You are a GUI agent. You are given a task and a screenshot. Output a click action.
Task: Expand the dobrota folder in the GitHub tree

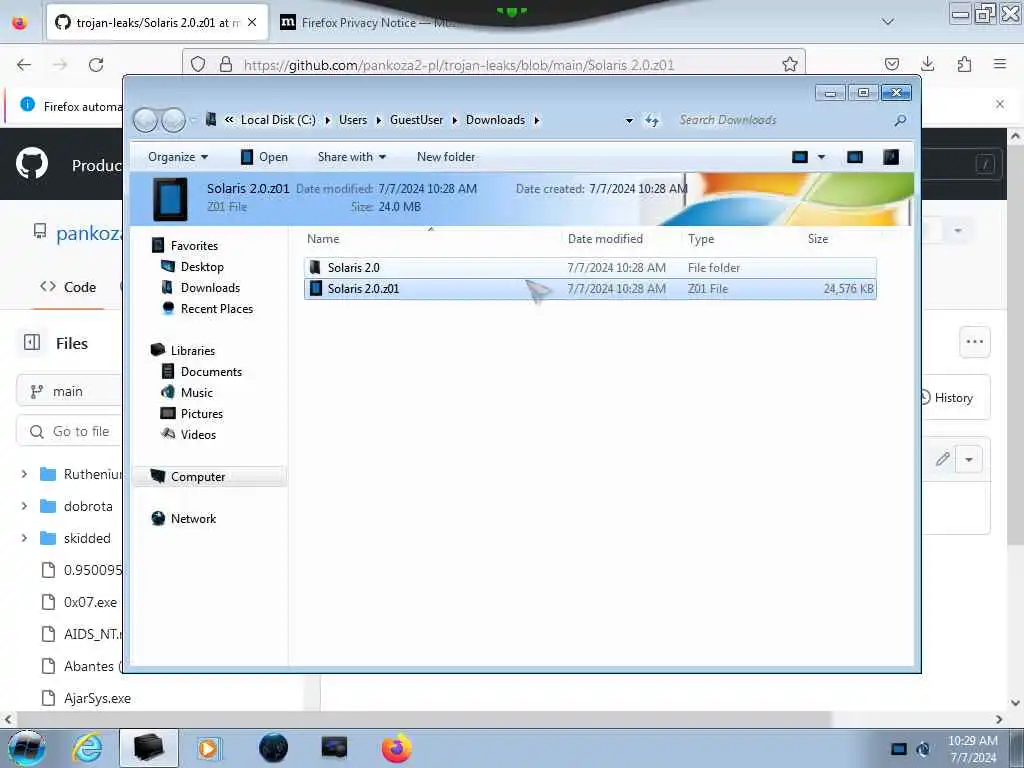point(24,506)
